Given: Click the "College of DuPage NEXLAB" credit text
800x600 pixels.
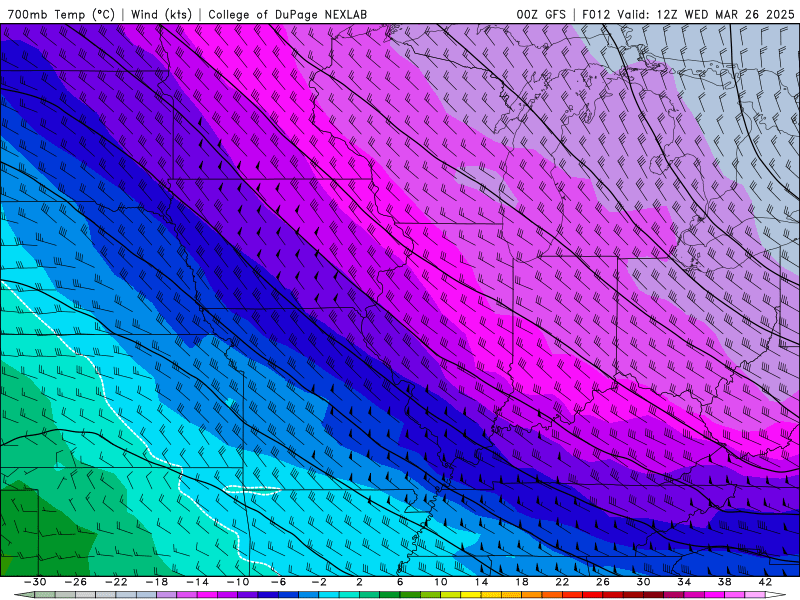Looking at the screenshot, I should (x=287, y=14).
